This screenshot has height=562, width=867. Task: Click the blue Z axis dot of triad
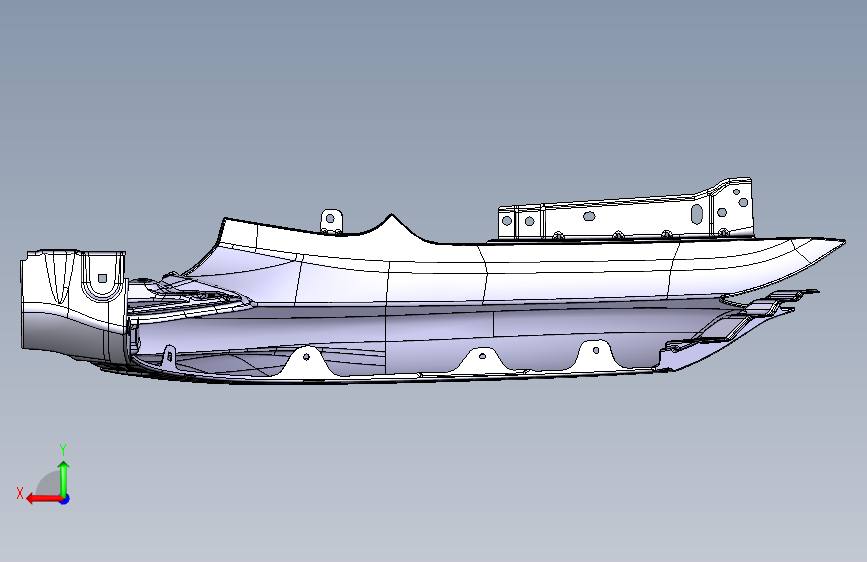65,499
